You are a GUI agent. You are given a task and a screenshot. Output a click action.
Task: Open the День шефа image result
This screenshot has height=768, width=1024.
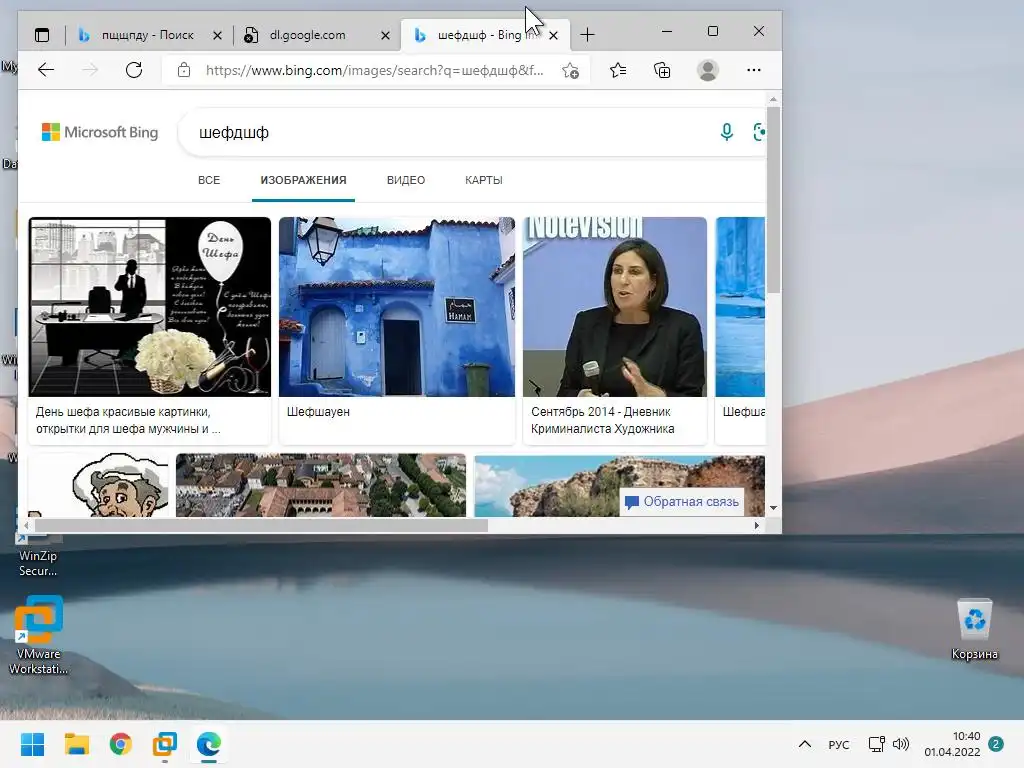coord(150,307)
